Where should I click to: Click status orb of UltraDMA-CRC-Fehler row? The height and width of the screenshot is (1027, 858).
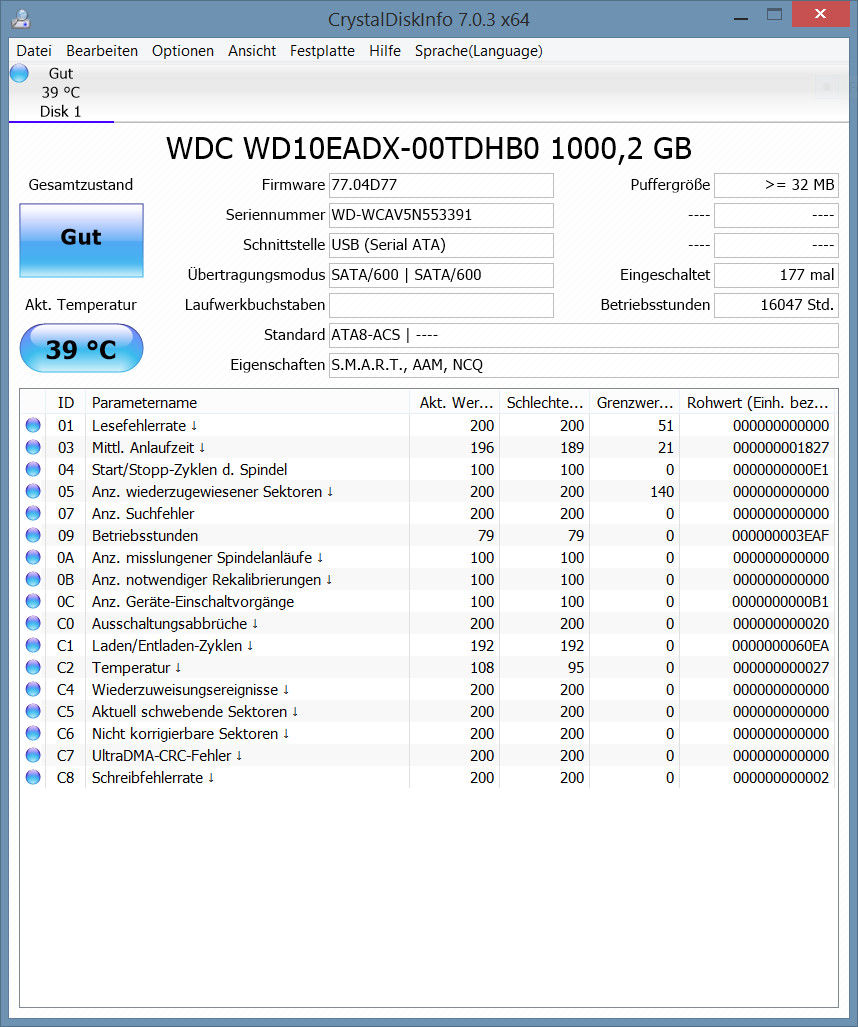point(33,755)
